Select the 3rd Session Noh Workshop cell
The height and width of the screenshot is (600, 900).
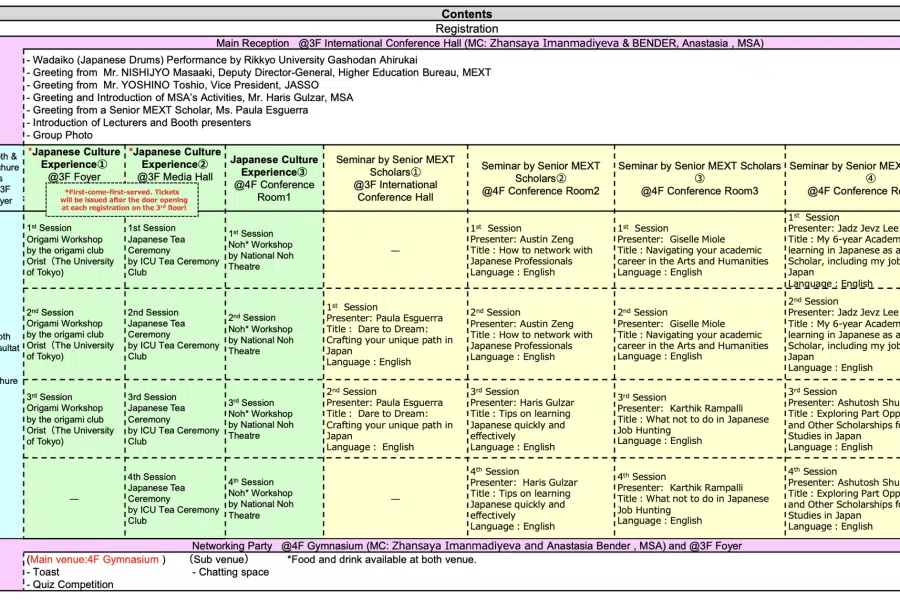coord(274,419)
